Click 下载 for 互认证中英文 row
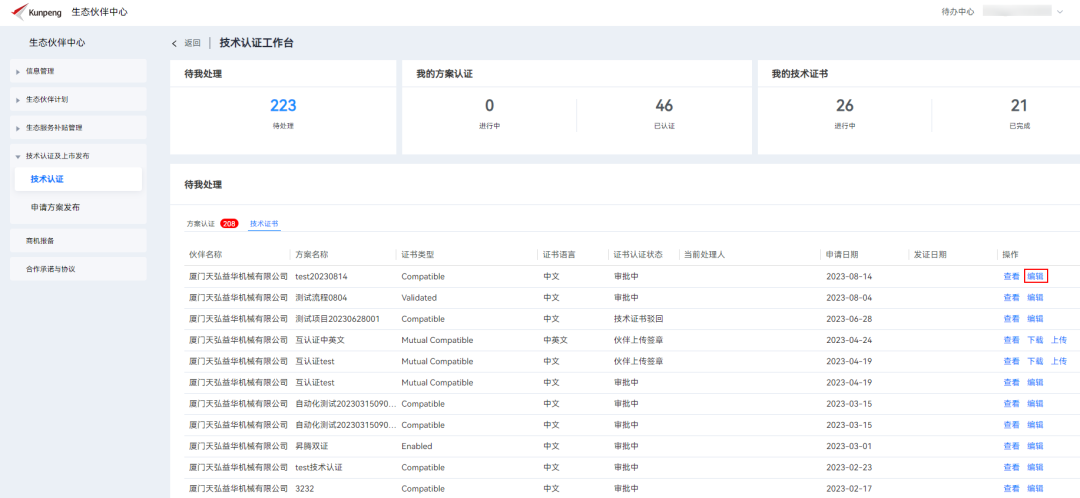Viewport: 1080px width, 498px height. [1035, 340]
